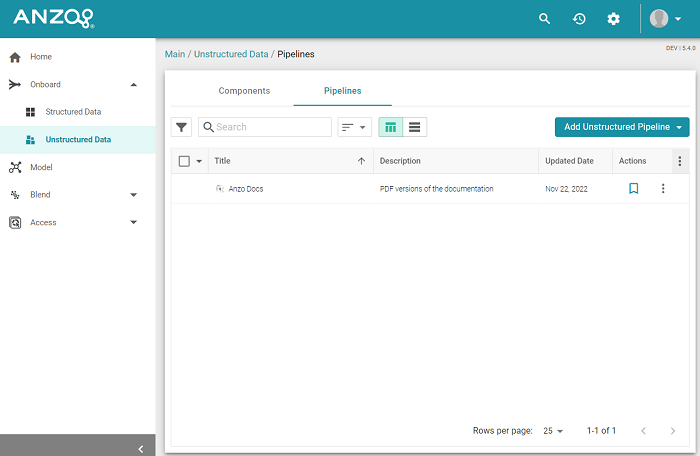
Task: Click the Pipelines breadcrumb text
Action: tap(296, 54)
